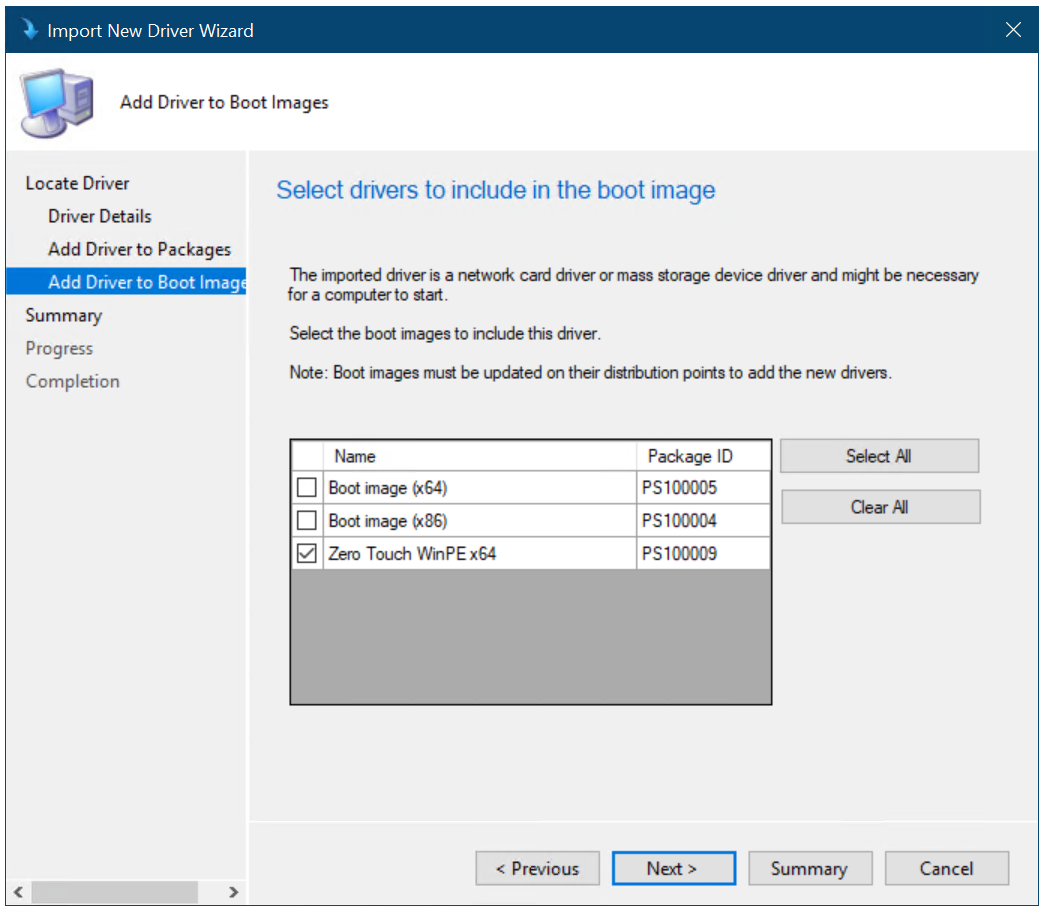
Task: Open the Locate Driver wizard step
Action: coord(78,183)
